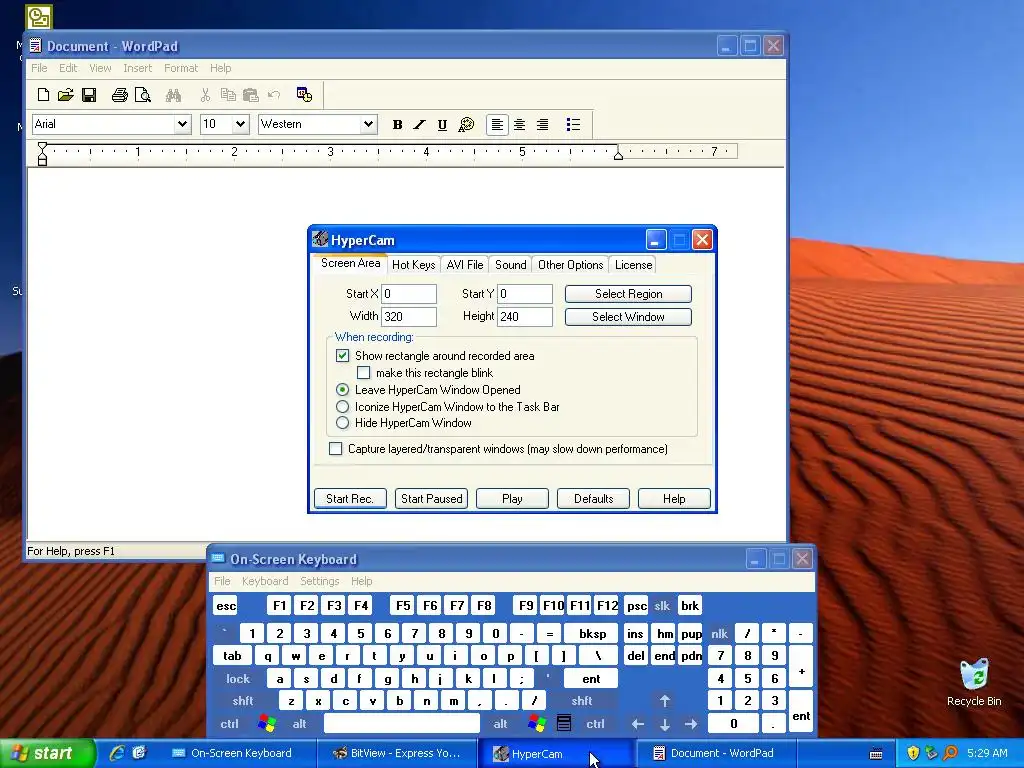Click Select Window button in HyperCam
1024x768 pixels.
click(x=628, y=317)
